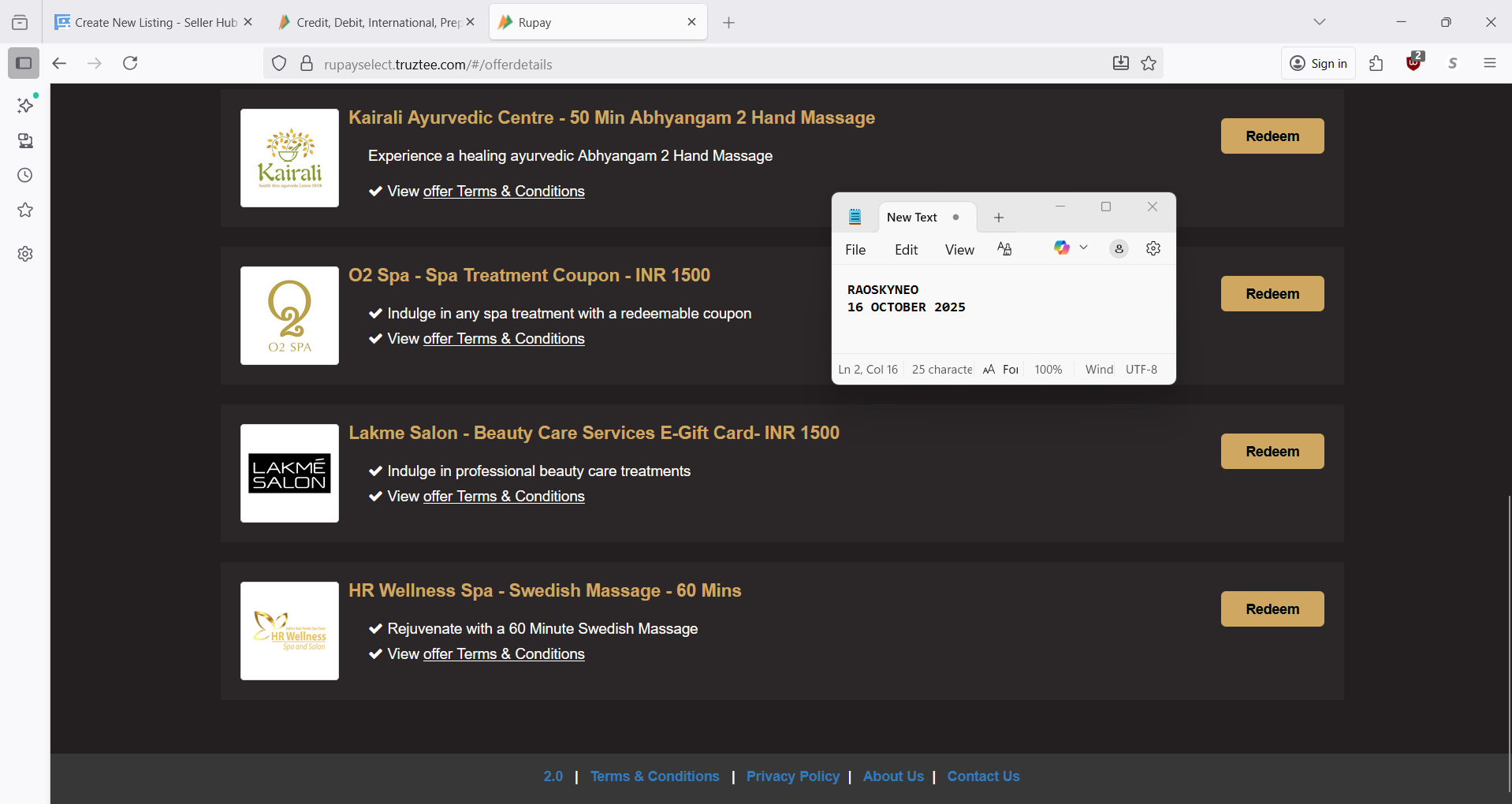Open the History clock sidebar icon
This screenshot has width=1512, height=804.
25,175
